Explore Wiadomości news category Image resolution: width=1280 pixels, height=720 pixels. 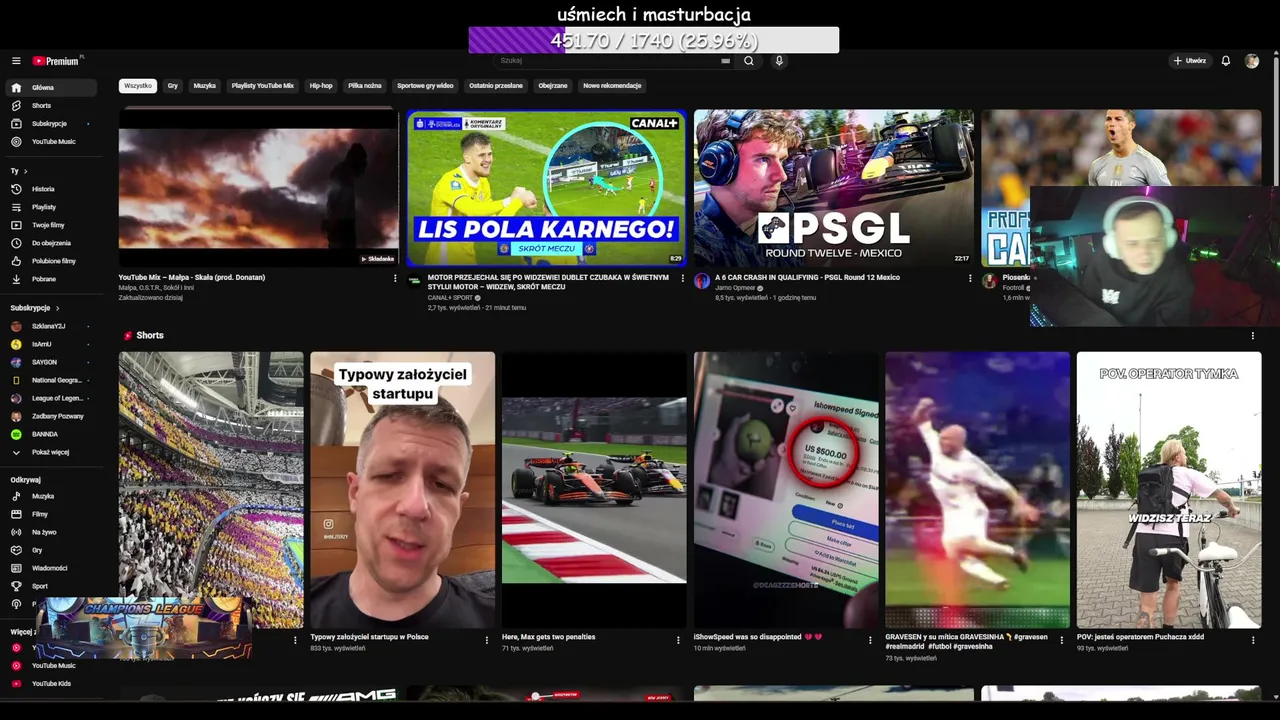coord(53,568)
